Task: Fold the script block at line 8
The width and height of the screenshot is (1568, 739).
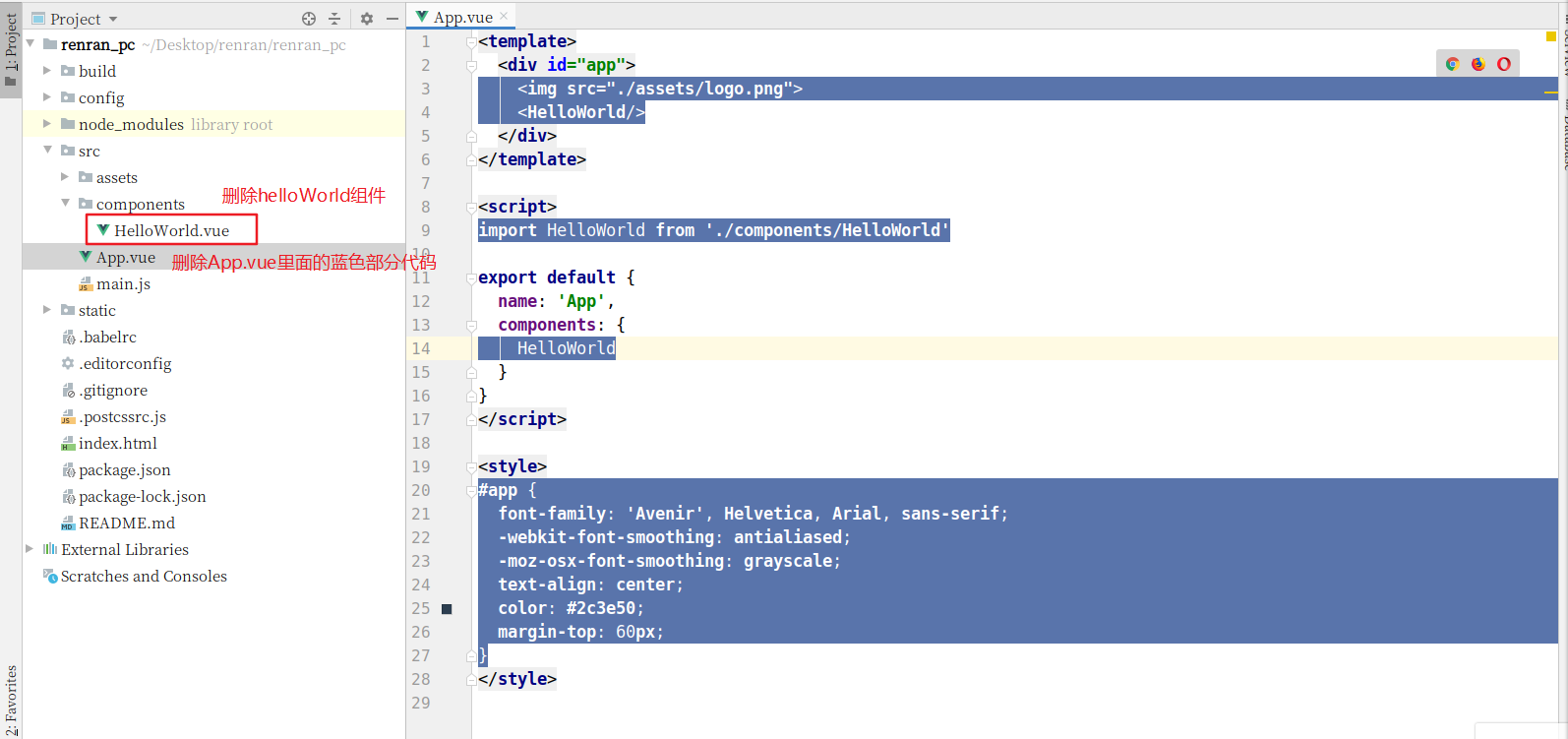Action: tap(472, 208)
